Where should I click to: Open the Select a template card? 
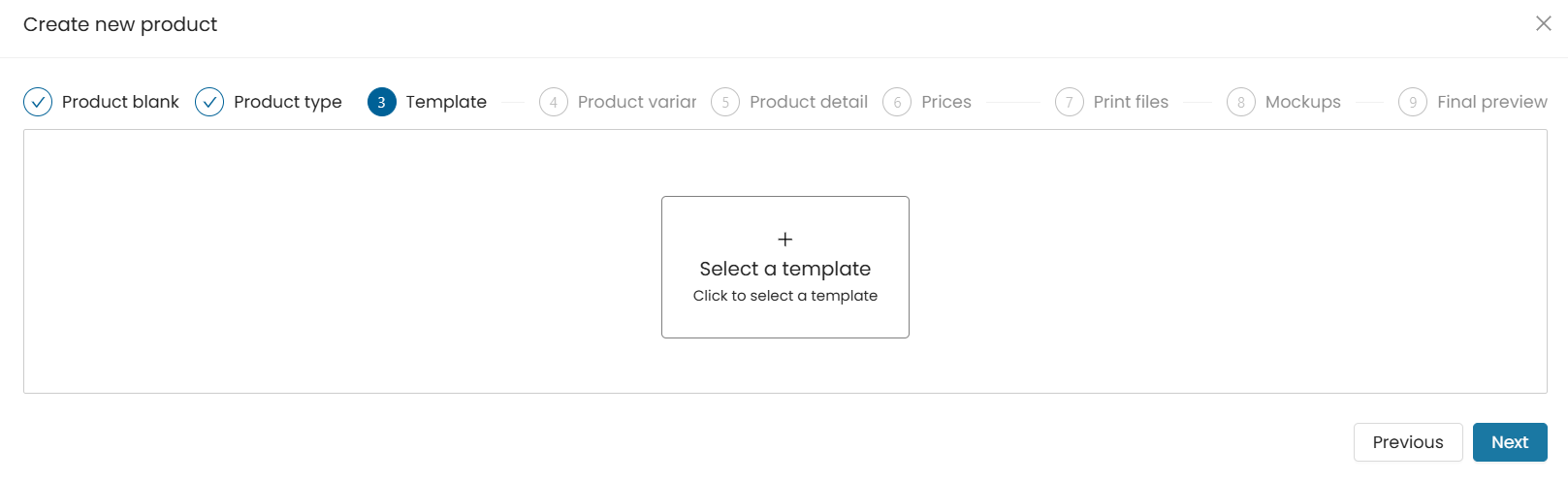tap(785, 268)
